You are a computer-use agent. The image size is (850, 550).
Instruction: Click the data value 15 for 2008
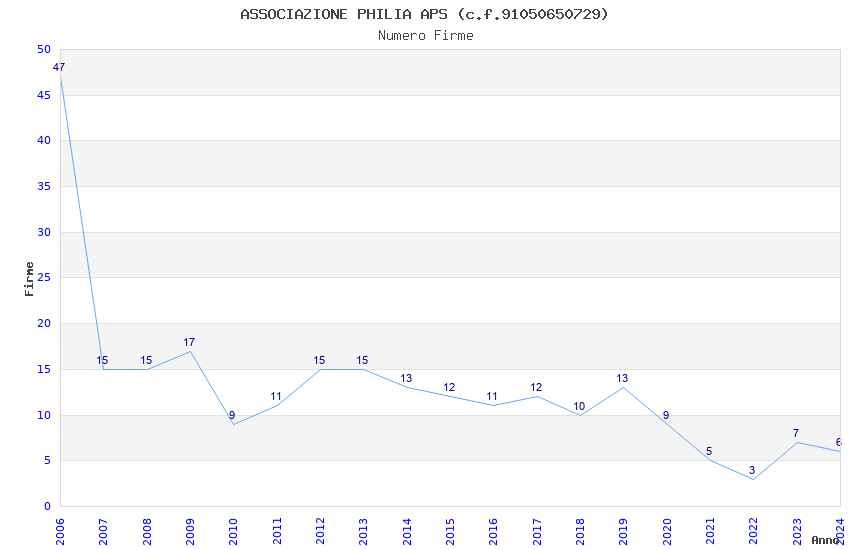point(146,360)
